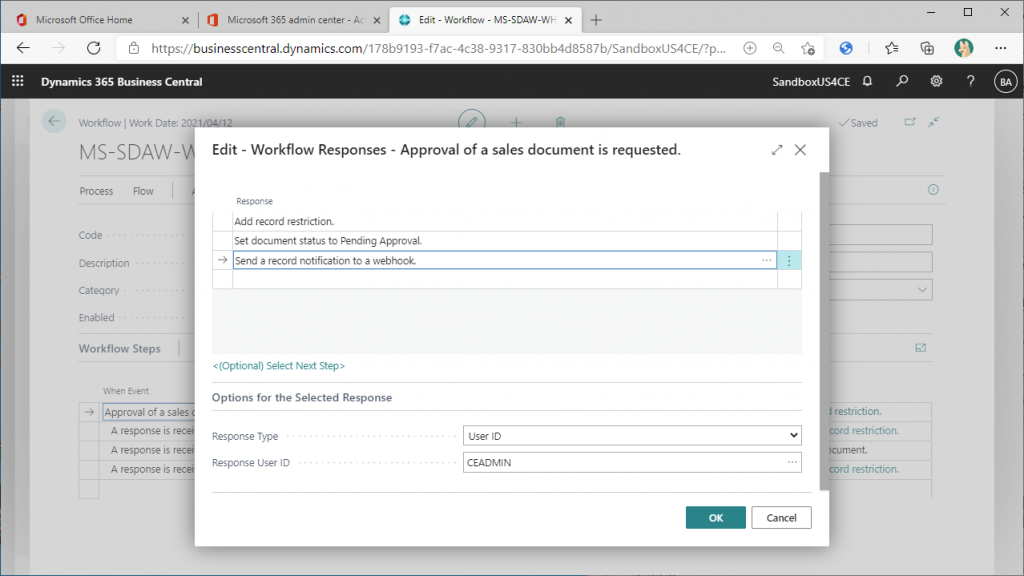1024x576 pixels.
Task: Refresh the browser page
Action: (94, 48)
